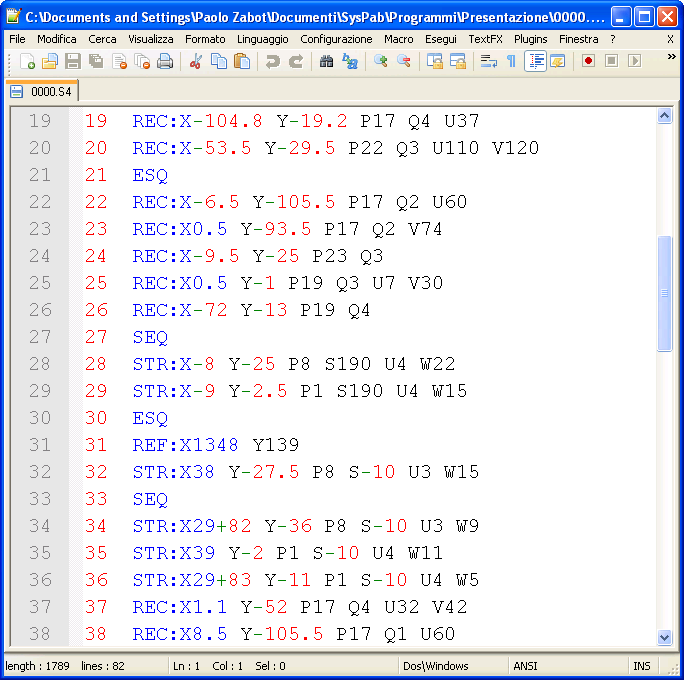Screen dimensions: 684x680
Task: Click the 'lines : 82' status entry
Action: point(103,666)
